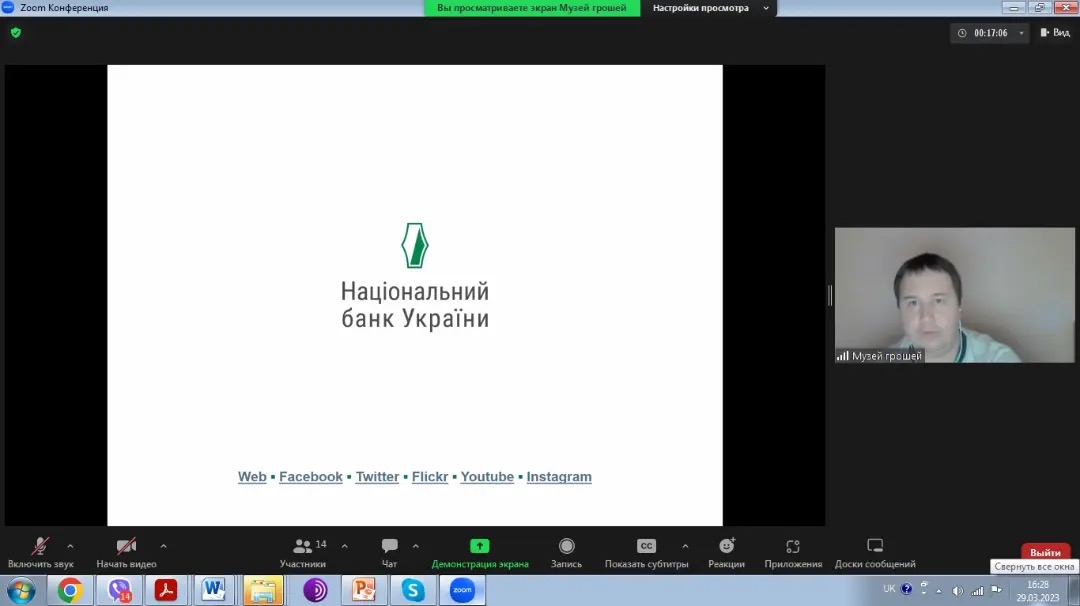Click the Facebook link on the slide
This screenshot has width=1080, height=606.
[311, 477]
